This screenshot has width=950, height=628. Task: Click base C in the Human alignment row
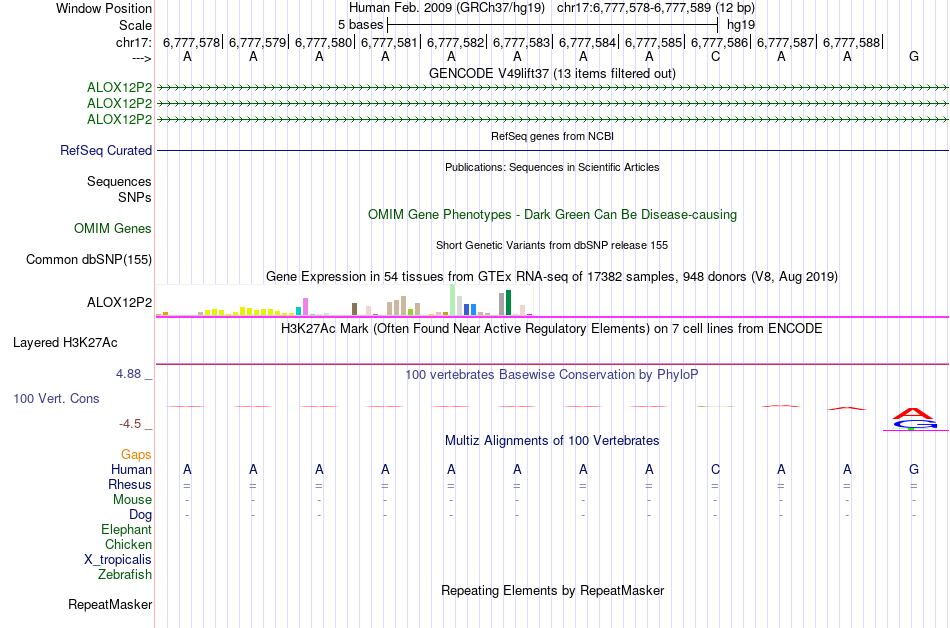[716, 469]
